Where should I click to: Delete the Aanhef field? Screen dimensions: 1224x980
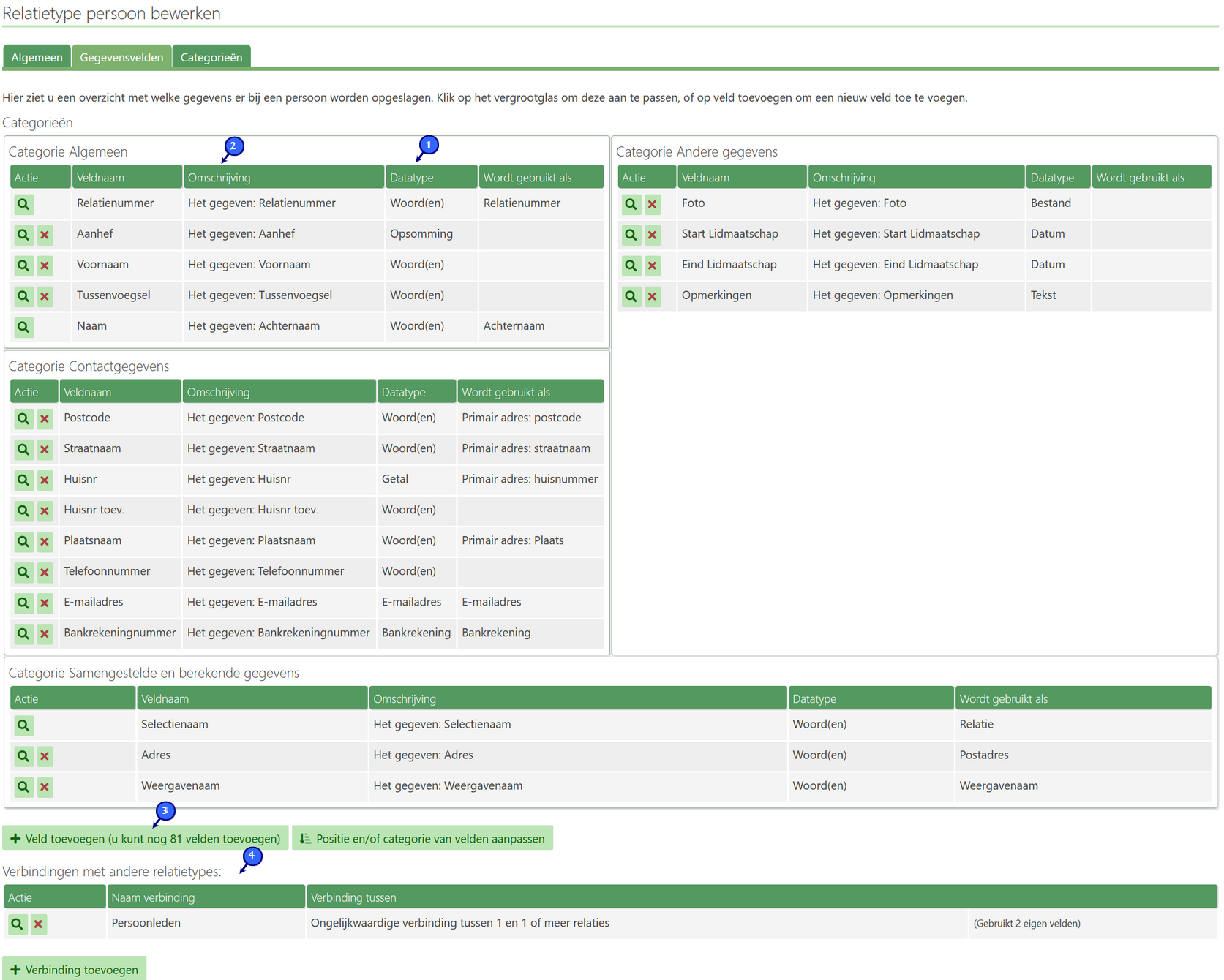click(x=45, y=235)
